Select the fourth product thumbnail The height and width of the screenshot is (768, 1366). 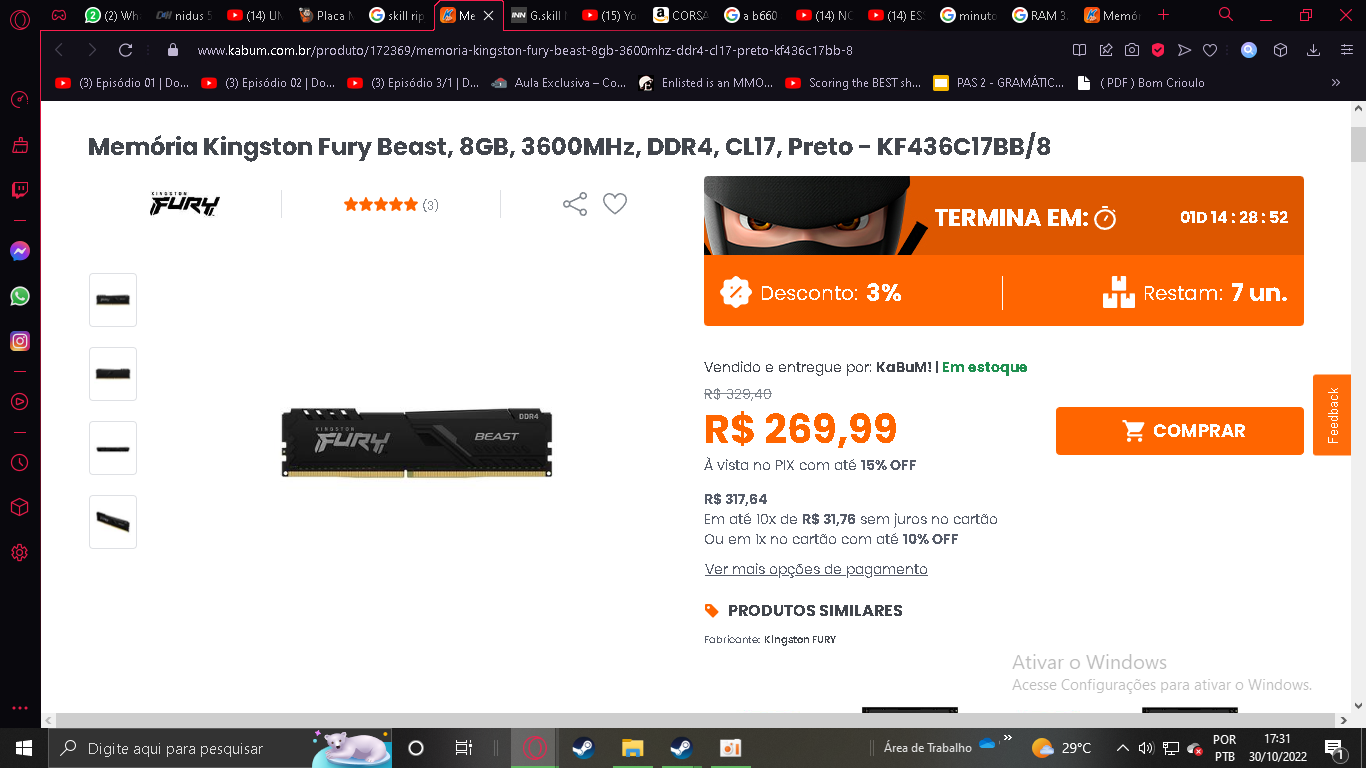point(113,522)
